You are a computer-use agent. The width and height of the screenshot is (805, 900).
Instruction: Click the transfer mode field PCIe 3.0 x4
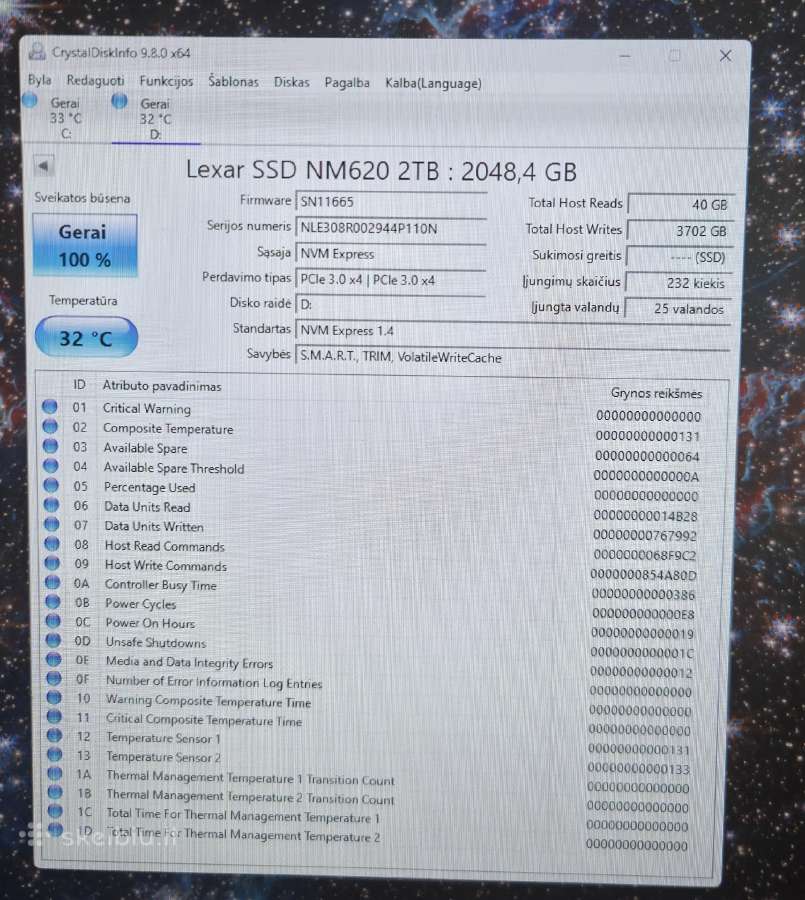390,280
